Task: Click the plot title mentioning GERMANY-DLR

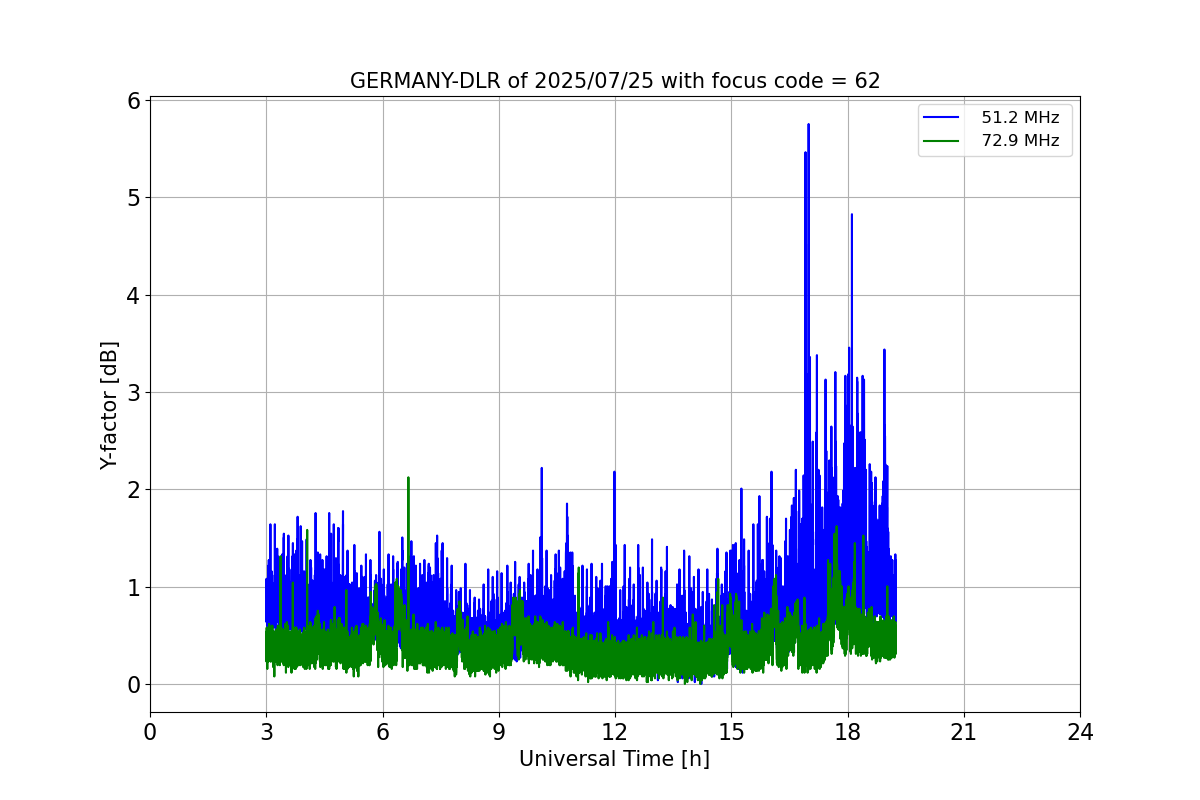Action: [x=615, y=81]
